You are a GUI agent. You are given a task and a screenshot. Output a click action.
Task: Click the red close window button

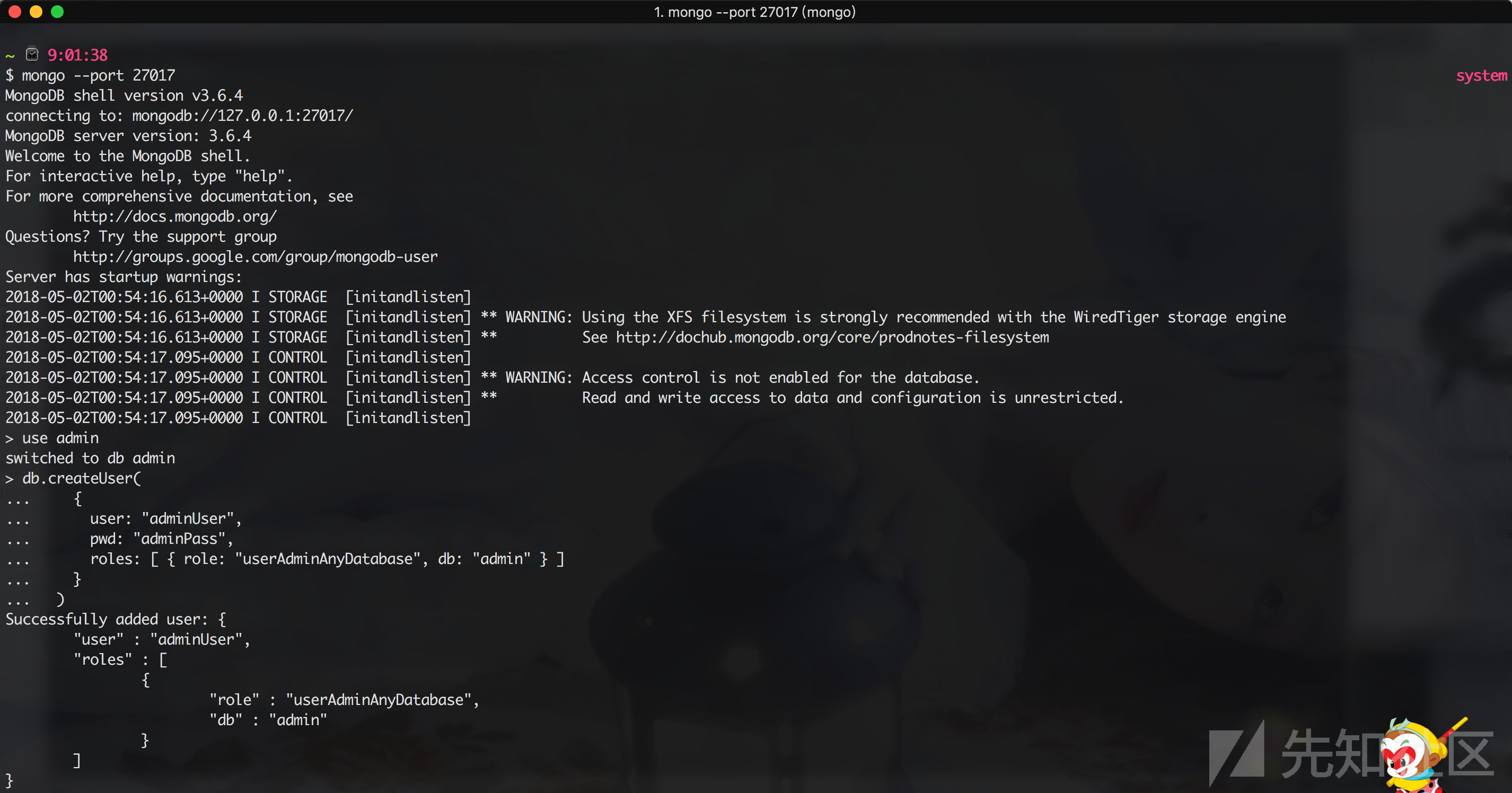coord(15,12)
